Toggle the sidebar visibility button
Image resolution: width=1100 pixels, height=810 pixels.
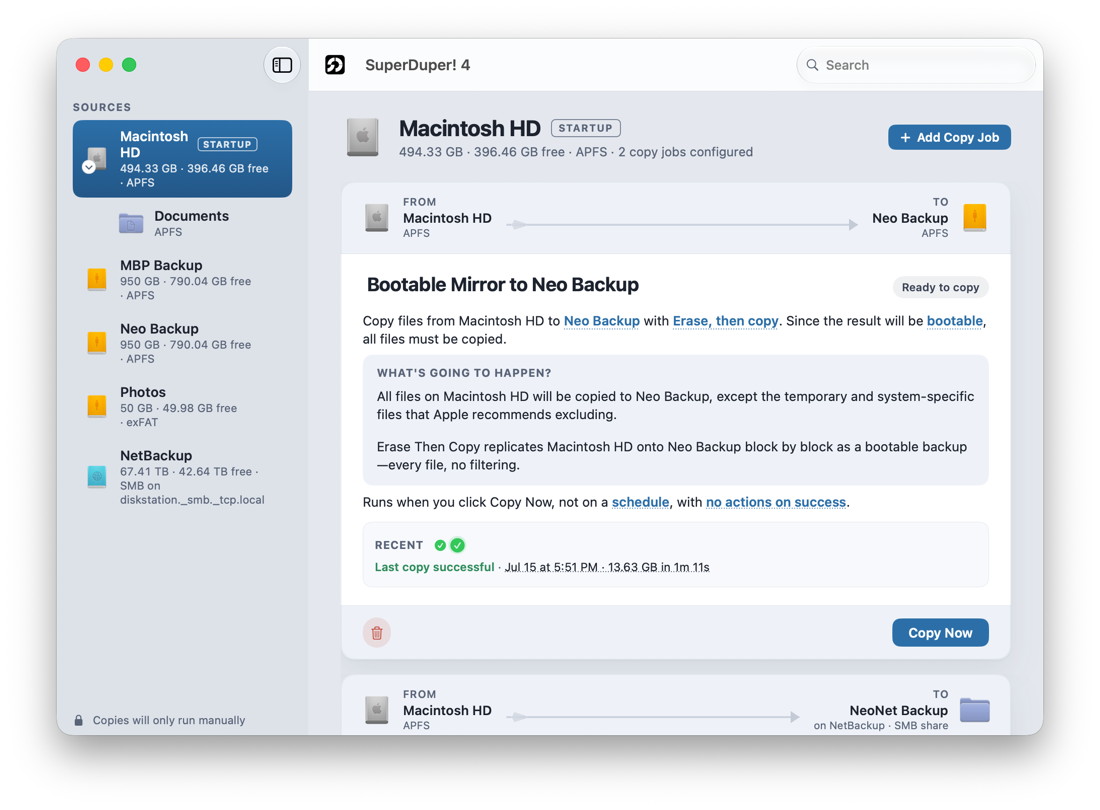point(282,65)
